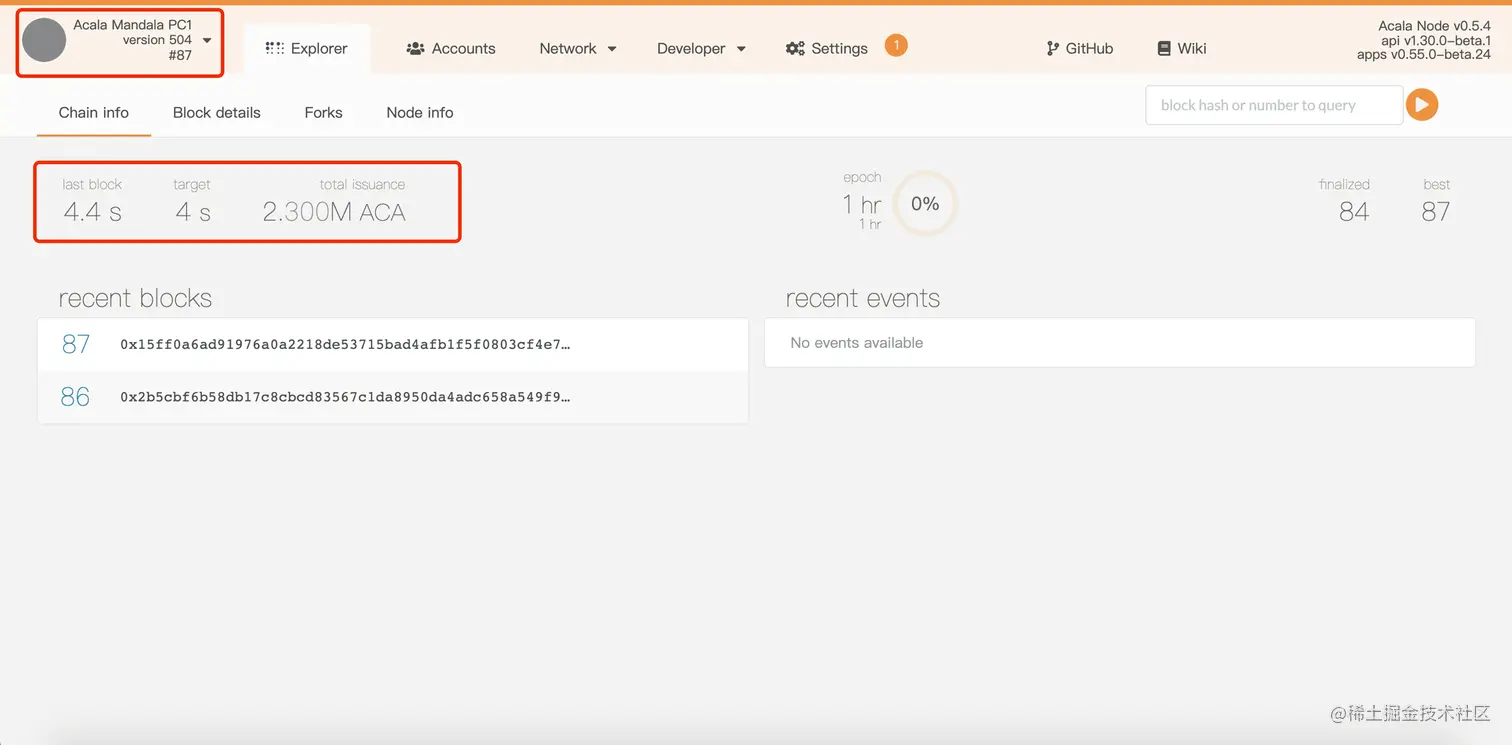Expand the Developer menu

(x=701, y=48)
